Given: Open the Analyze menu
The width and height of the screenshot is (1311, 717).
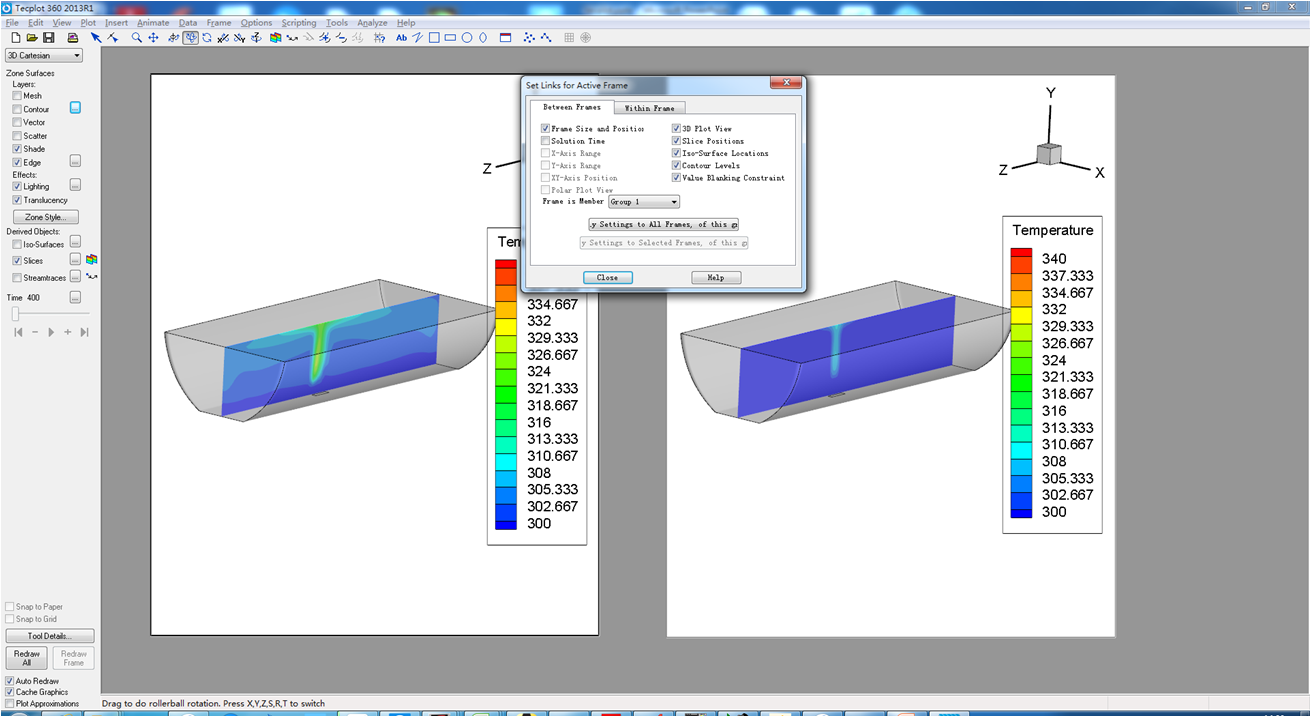Looking at the screenshot, I should [372, 22].
